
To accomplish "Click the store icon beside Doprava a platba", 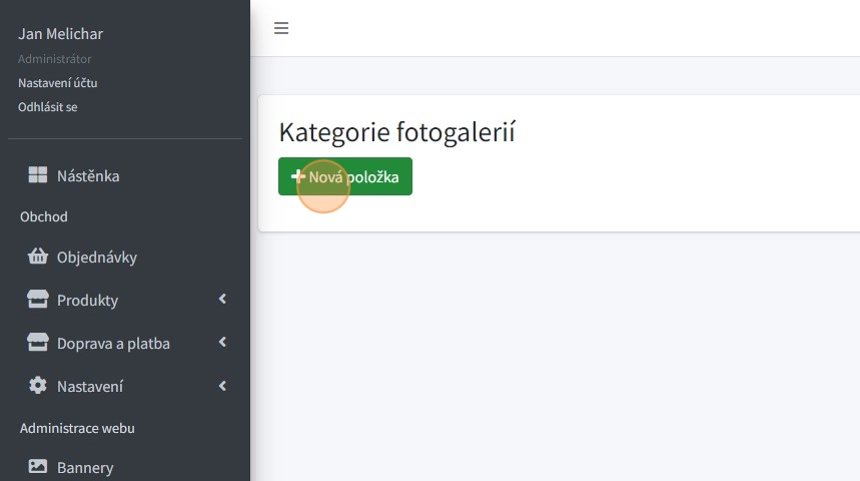I will point(38,343).
